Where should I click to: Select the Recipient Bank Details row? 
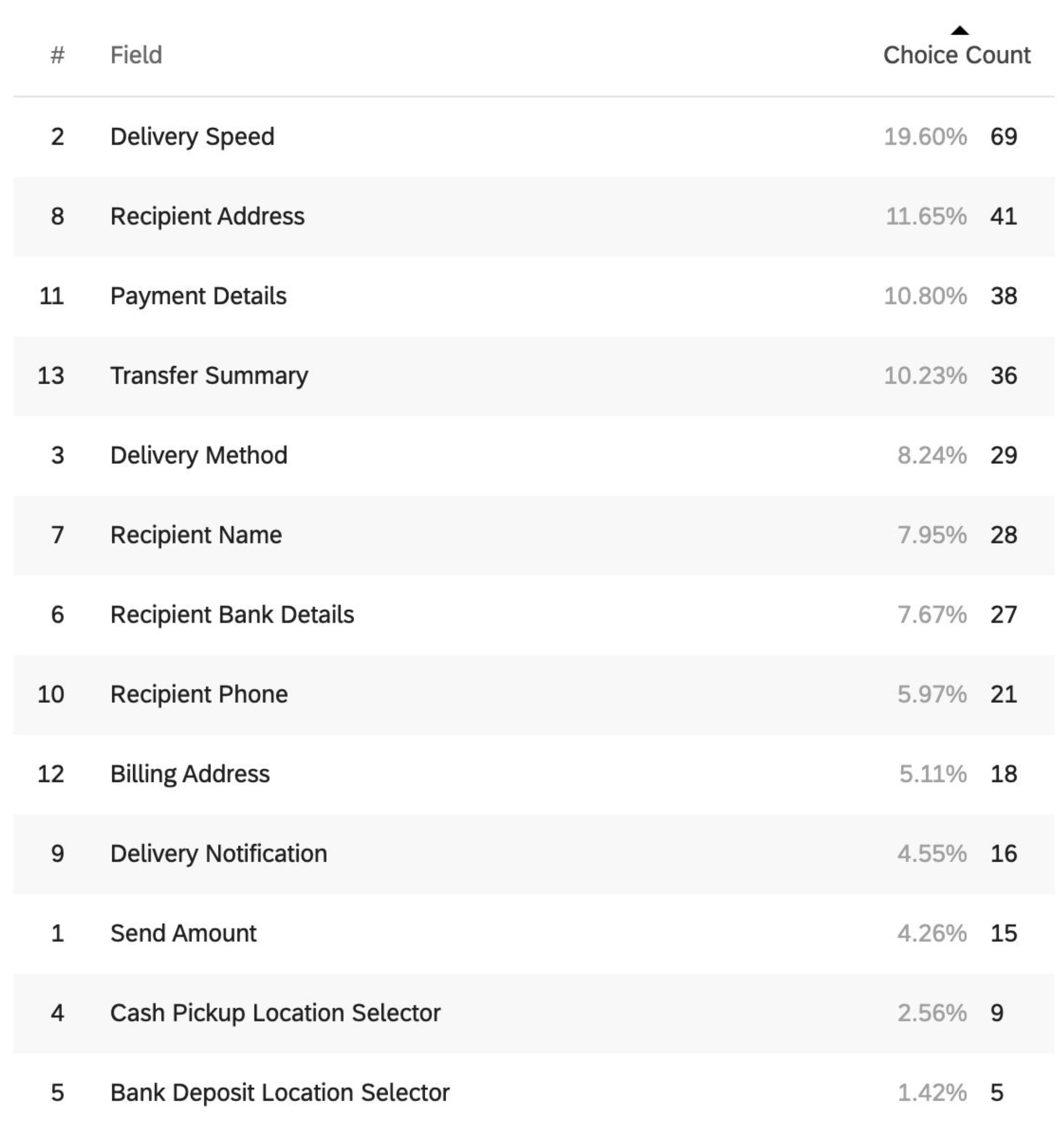[x=534, y=615]
